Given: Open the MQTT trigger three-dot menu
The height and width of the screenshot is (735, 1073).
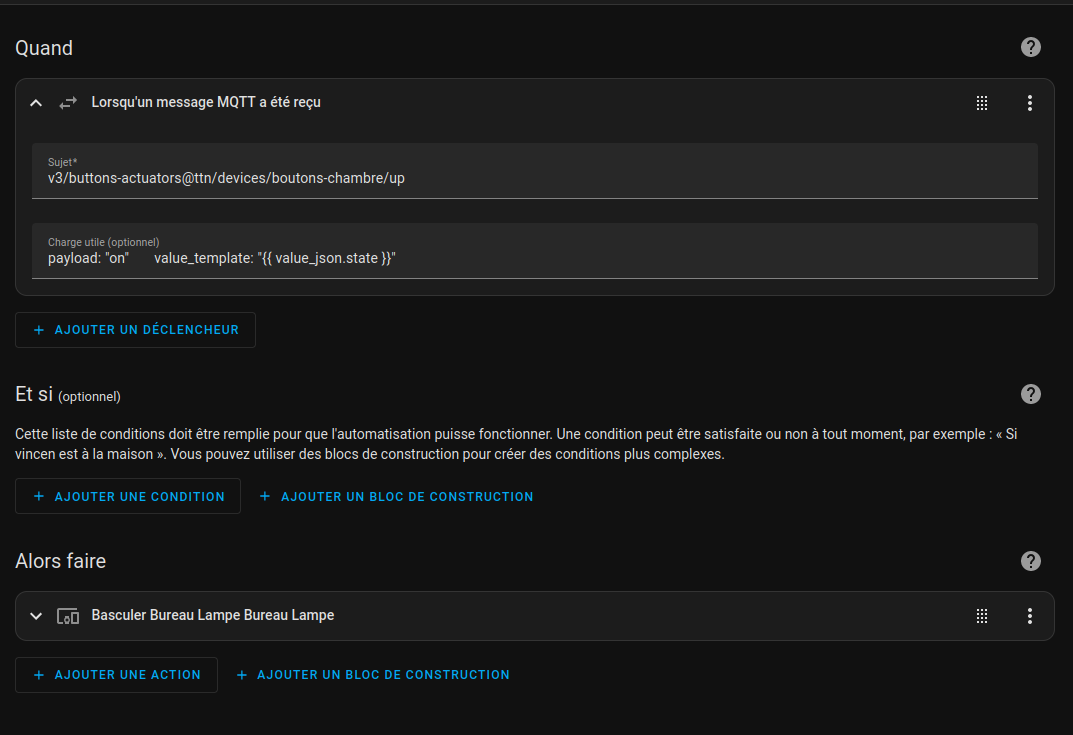Looking at the screenshot, I should tap(1030, 103).
